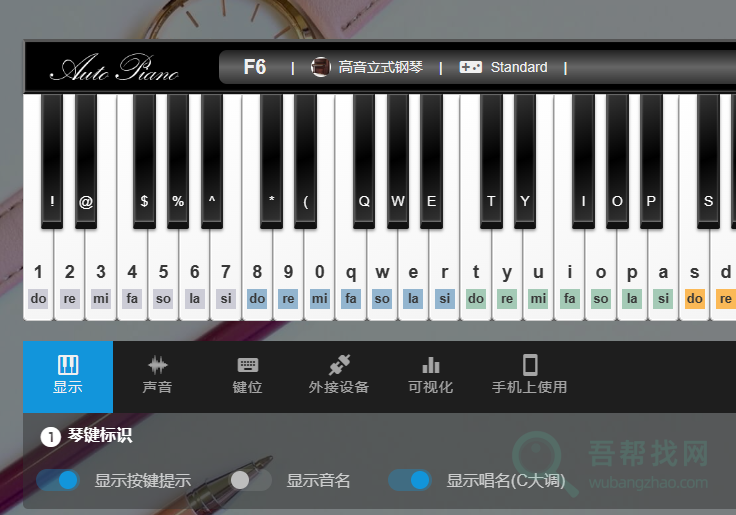Click the sound waveform icon above 声音
Image resolution: width=736 pixels, height=515 pixels.
(158, 365)
